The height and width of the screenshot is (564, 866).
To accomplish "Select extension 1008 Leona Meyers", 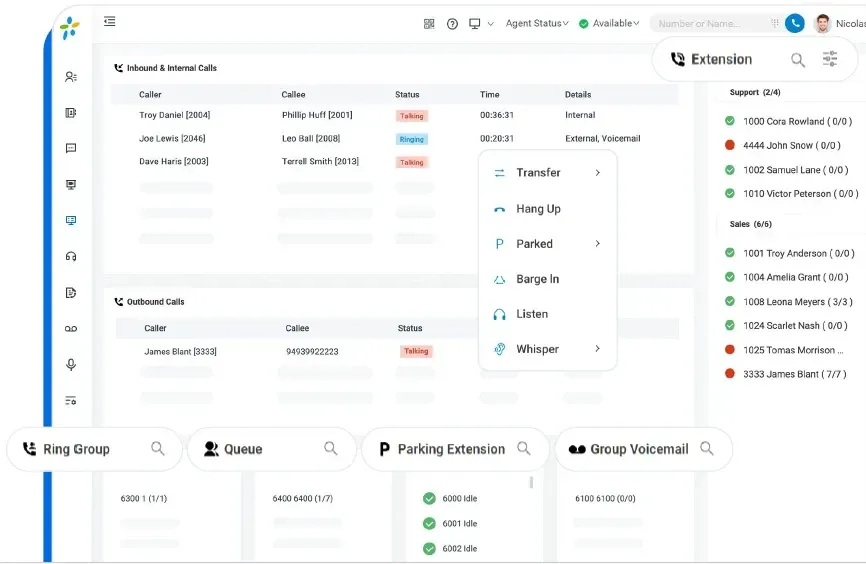I will click(x=789, y=302).
